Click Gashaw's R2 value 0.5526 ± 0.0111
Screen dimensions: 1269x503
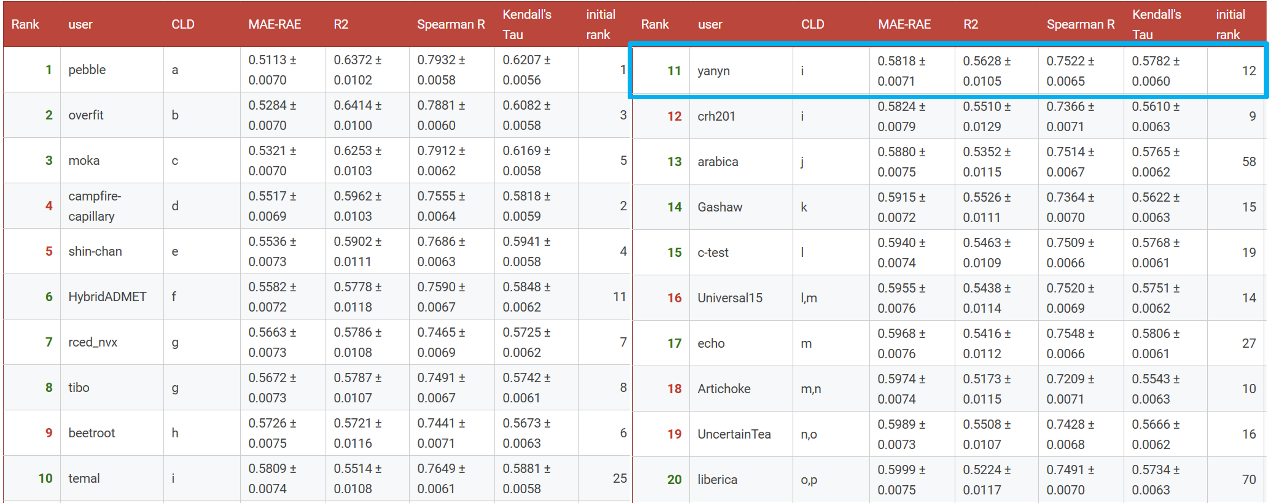(988, 207)
